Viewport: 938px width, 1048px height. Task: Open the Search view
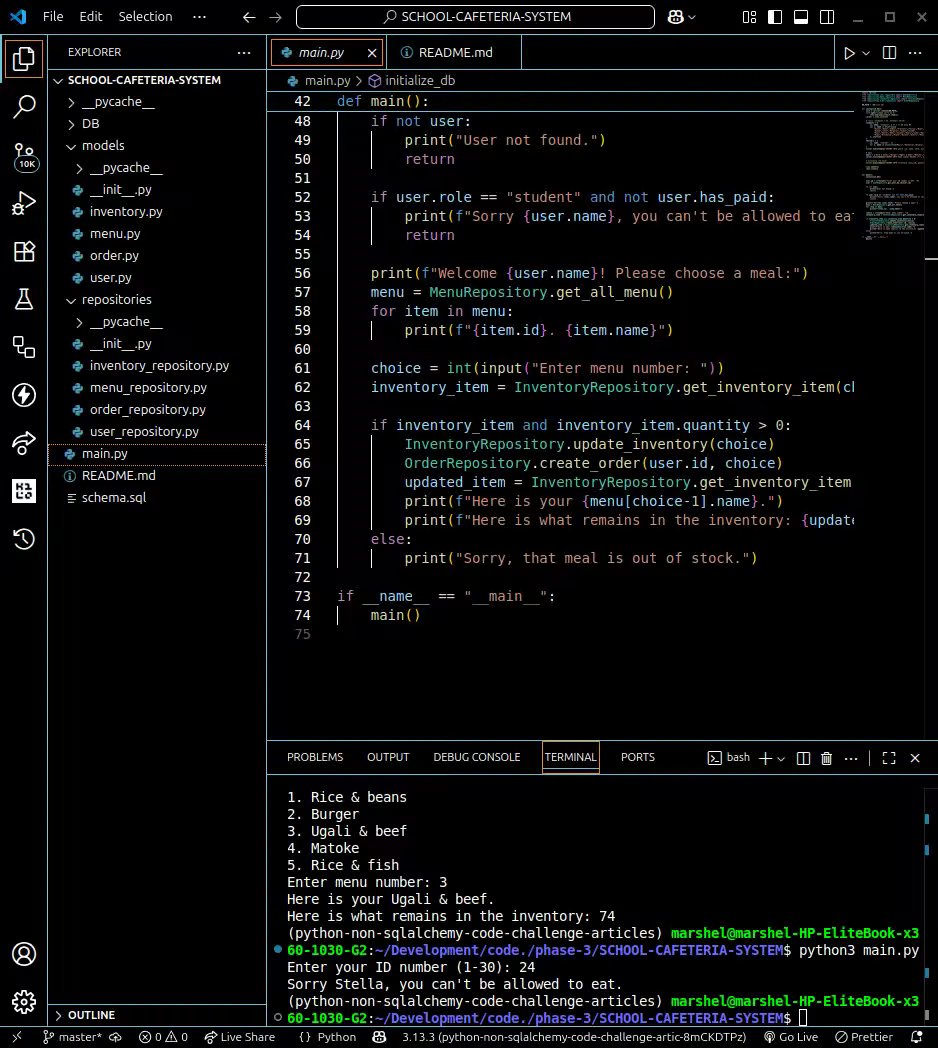point(24,107)
